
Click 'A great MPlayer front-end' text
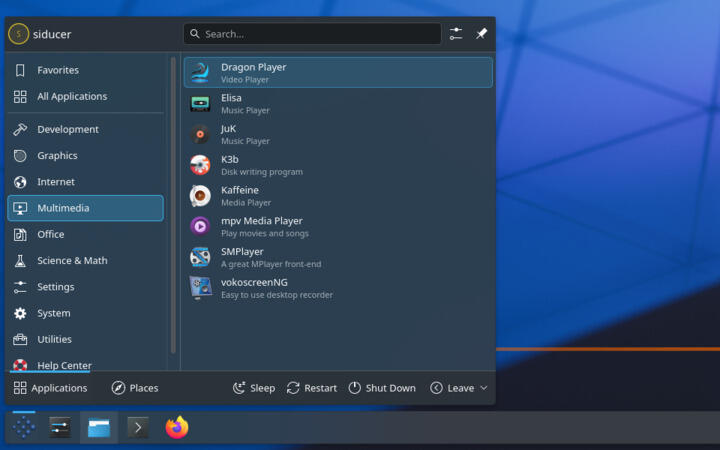pos(271,264)
